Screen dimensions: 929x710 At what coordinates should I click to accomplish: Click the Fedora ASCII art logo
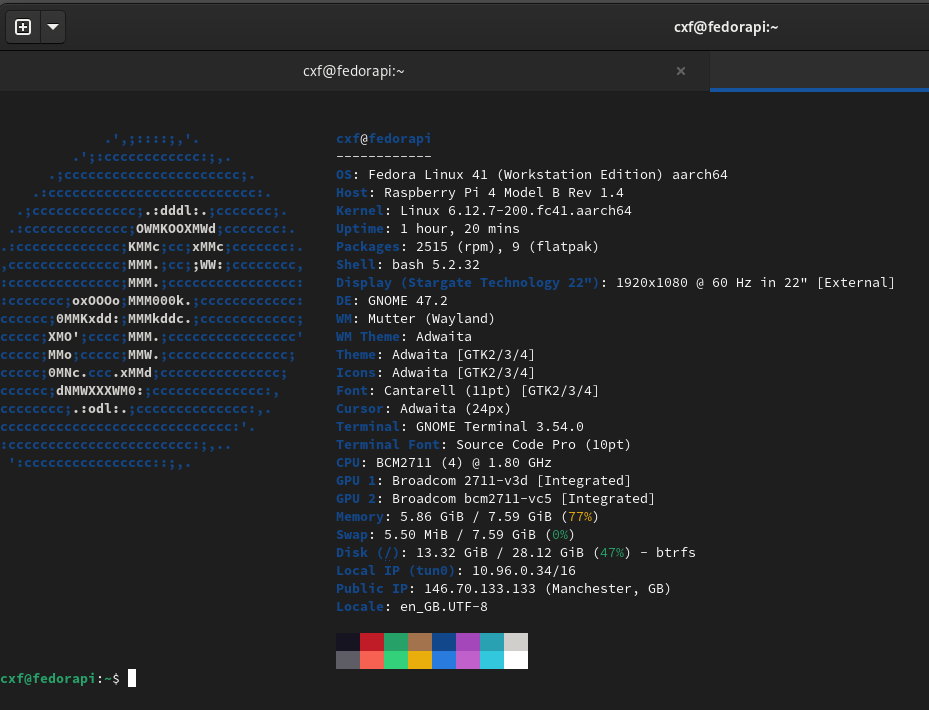(x=152, y=301)
